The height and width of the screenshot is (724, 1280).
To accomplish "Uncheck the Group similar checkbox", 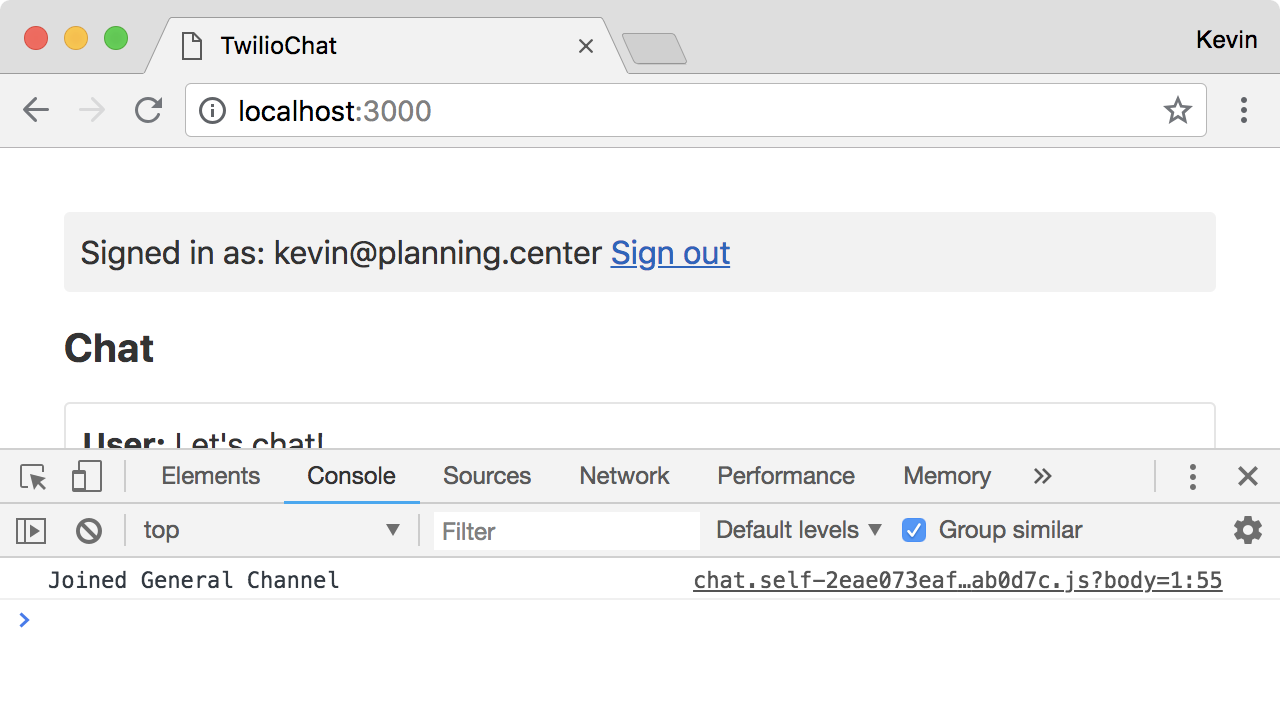I will 914,530.
